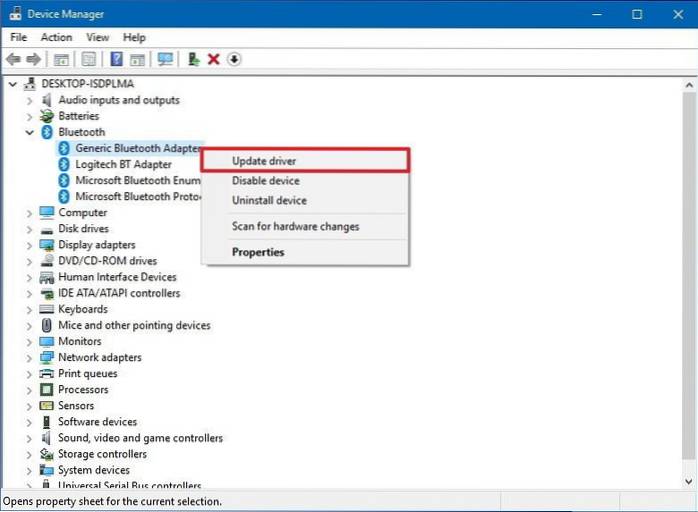698x512 pixels.
Task: Click the Back arrow in the toolbar
Action: tap(13, 60)
